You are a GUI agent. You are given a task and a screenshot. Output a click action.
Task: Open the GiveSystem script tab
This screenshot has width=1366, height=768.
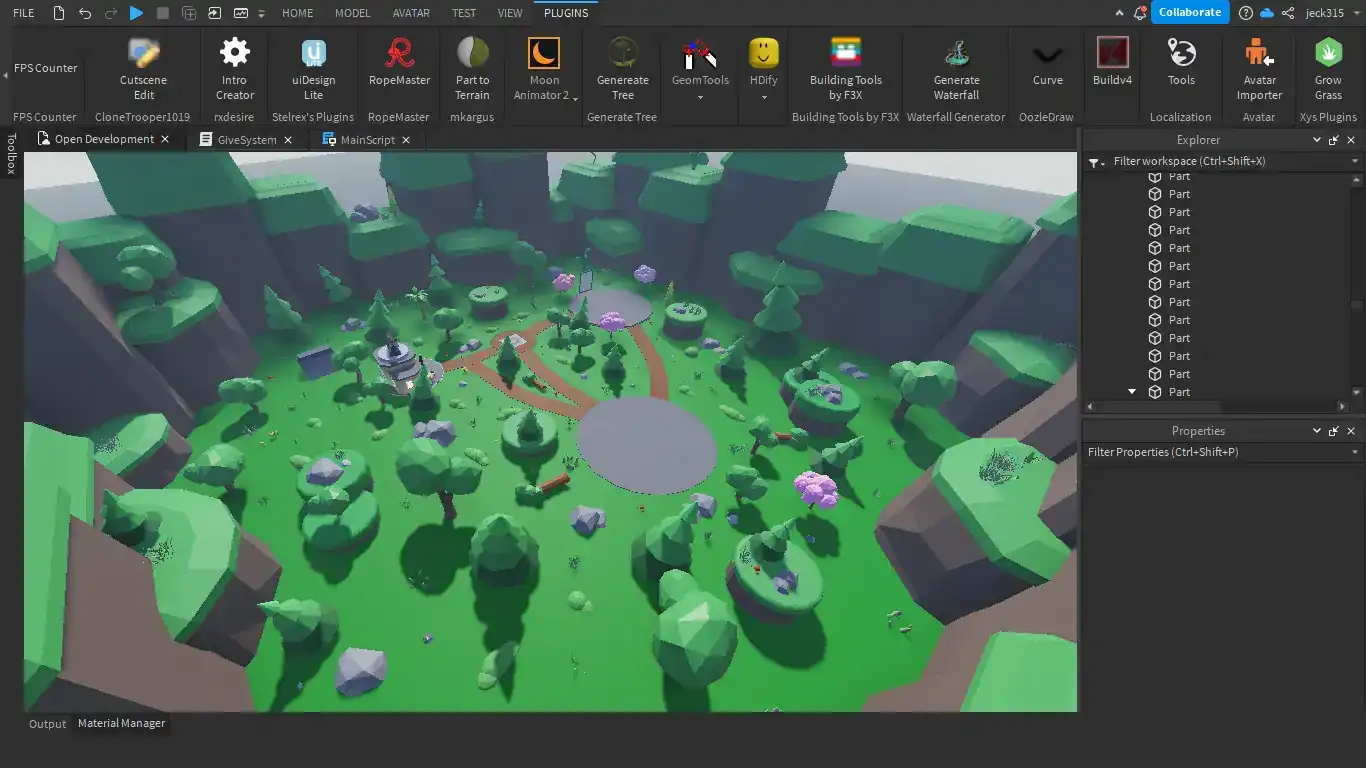coord(246,140)
